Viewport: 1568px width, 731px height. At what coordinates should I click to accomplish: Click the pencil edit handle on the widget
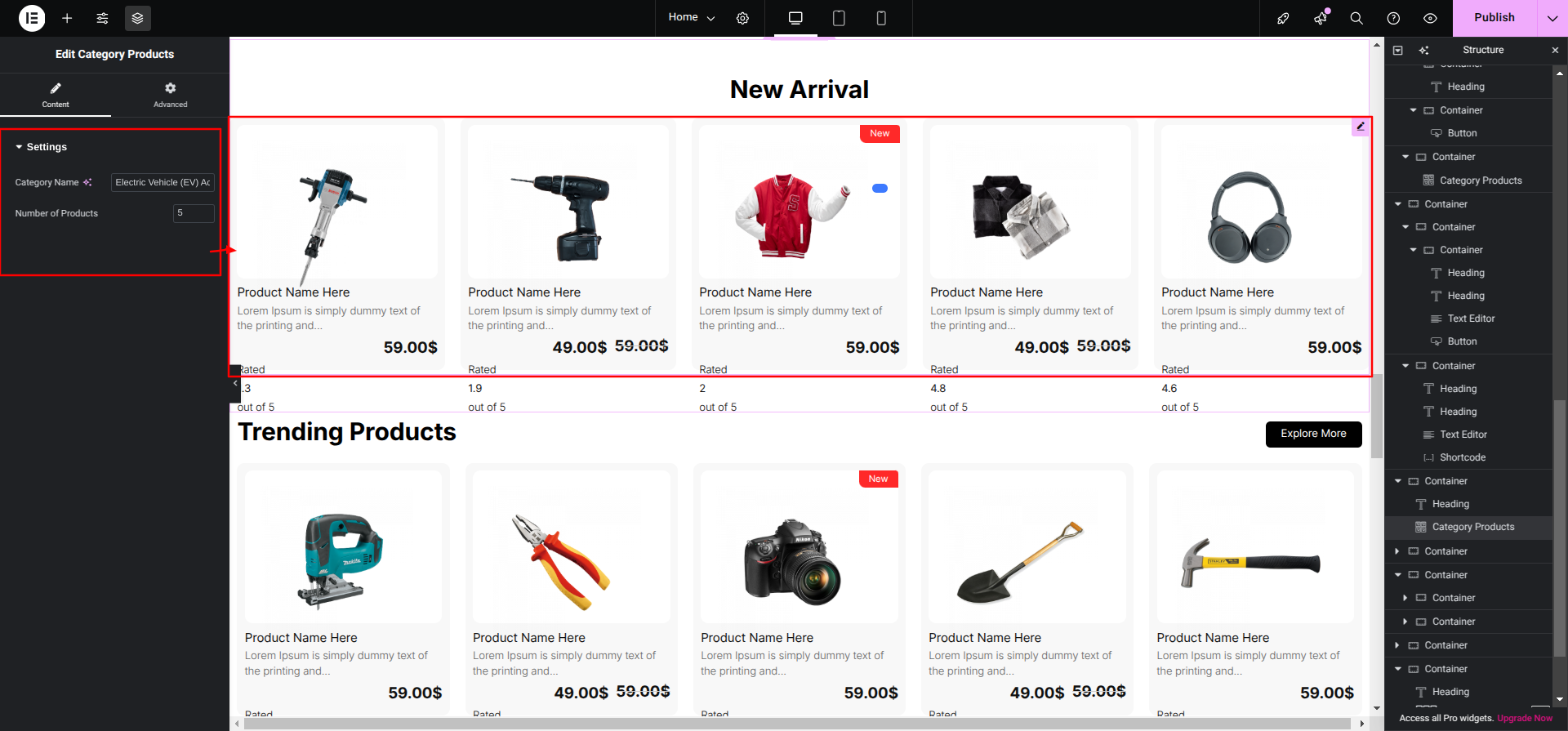pos(1361,127)
